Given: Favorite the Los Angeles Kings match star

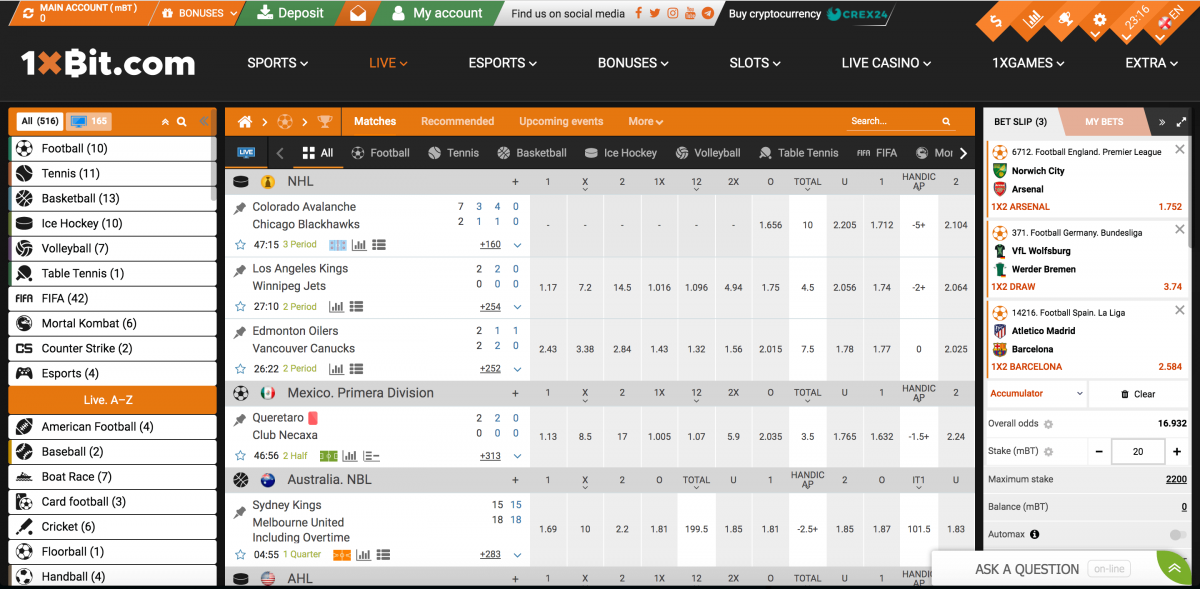Looking at the screenshot, I should [x=240, y=307].
